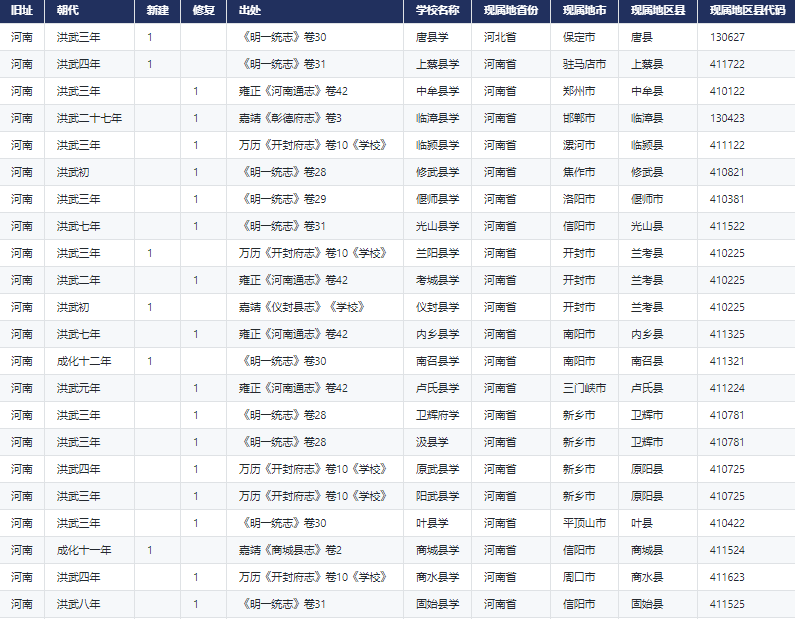
Task: Click the county code 411321
Action: [x=727, y=361]
